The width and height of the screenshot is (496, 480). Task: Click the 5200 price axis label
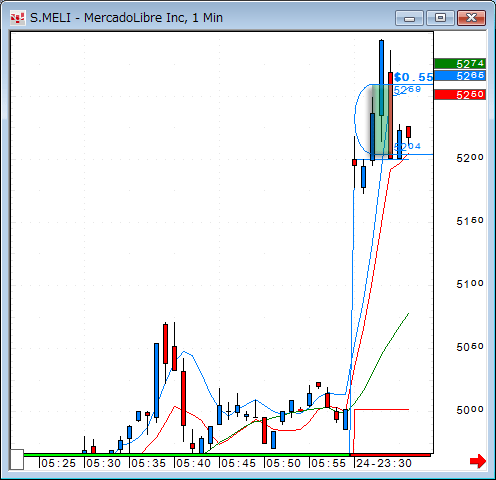pos(470,158)
